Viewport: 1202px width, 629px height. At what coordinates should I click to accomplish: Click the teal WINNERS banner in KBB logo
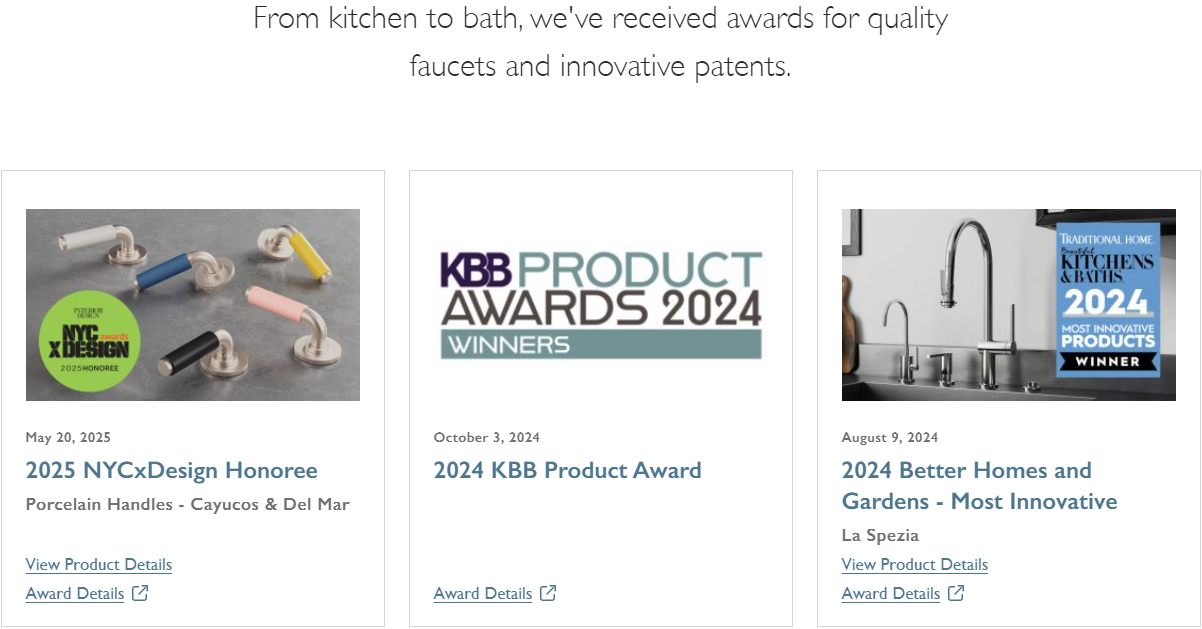(x=601, y=345)
